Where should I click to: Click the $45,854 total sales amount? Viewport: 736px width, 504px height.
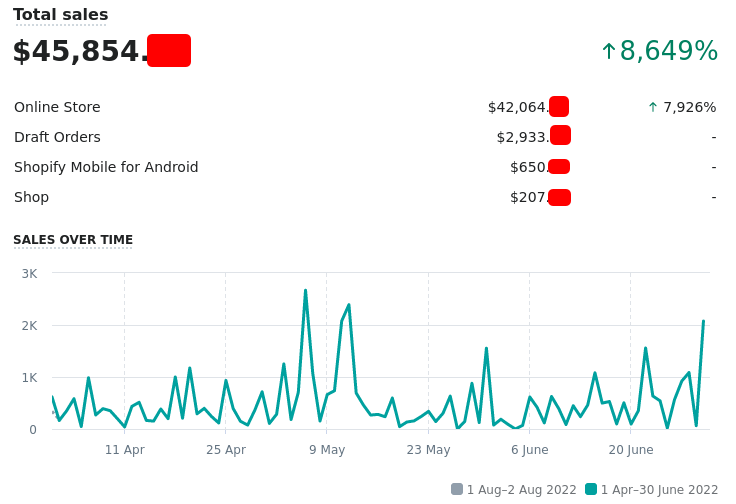coord(80,51)
